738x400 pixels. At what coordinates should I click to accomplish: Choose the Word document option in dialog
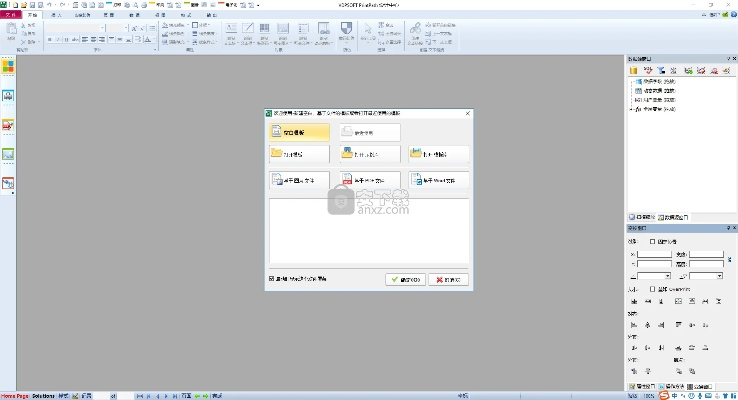pos(438,181)
